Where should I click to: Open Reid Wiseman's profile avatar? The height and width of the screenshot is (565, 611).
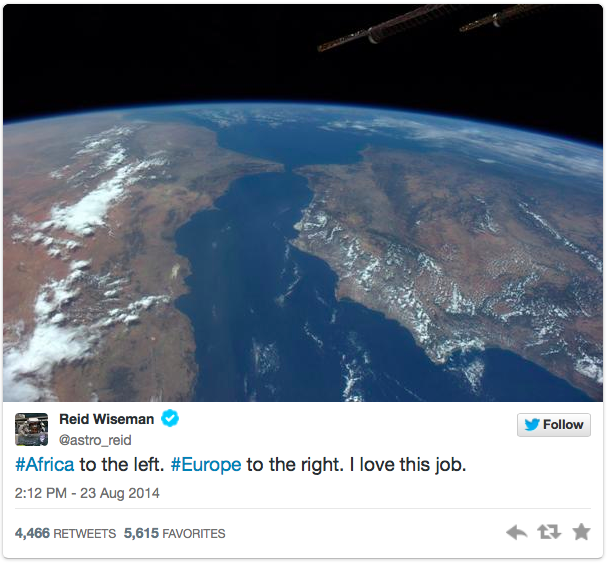click(32, 428)
